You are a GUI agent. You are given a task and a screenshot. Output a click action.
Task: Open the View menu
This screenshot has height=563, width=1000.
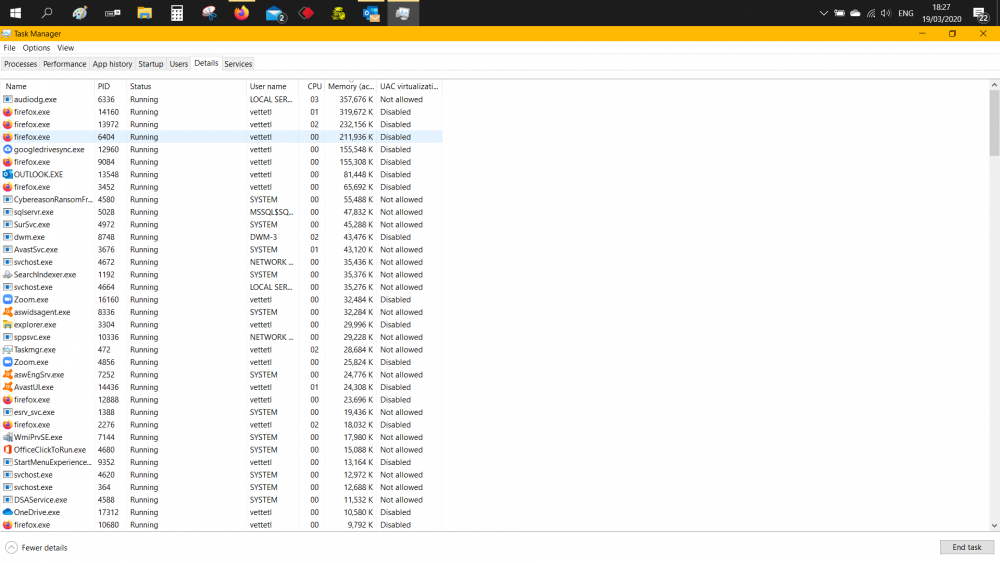(66, 48)
